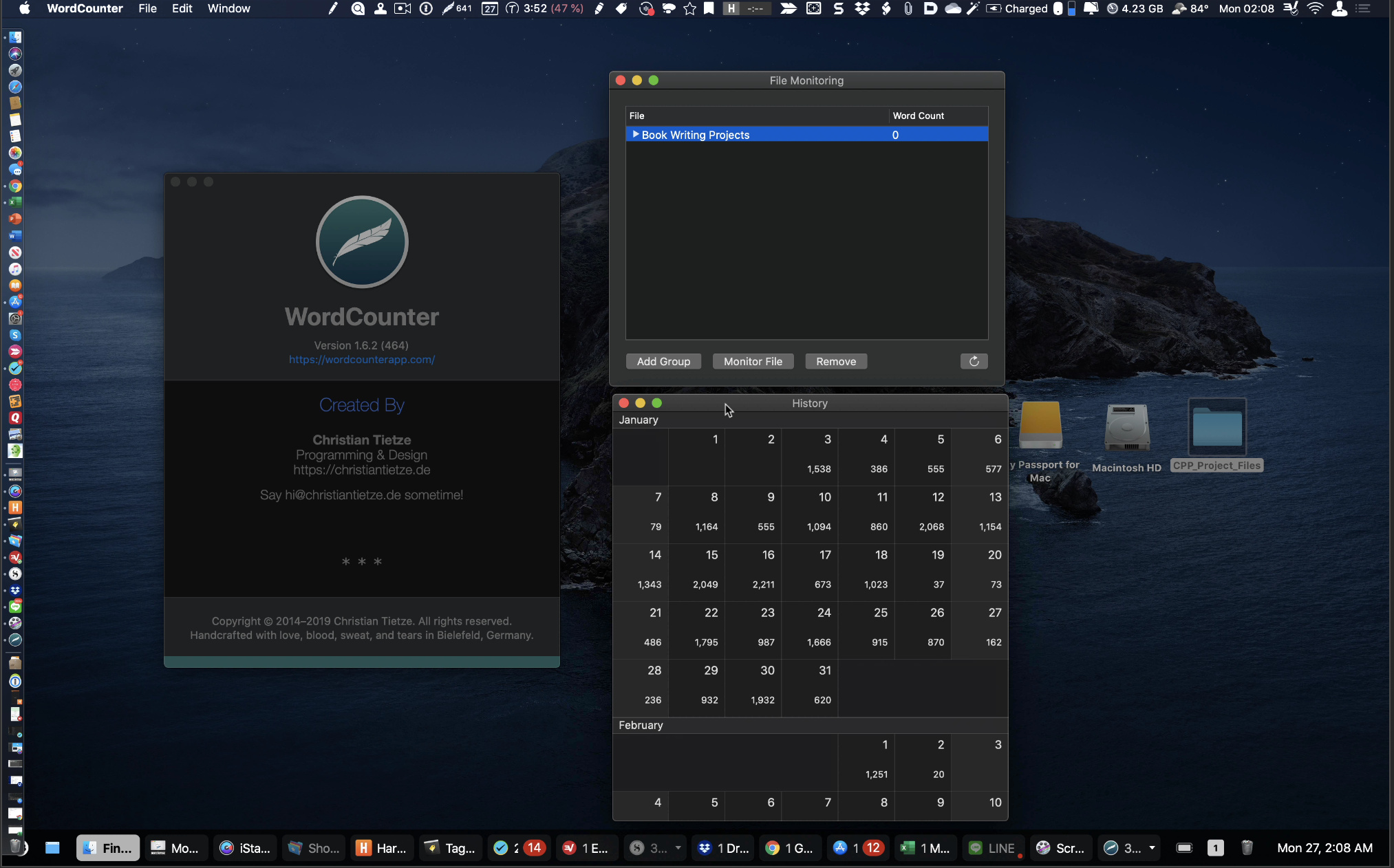Click the battery Charged status item
The height and width of the screenshot is (868, 1394).
click(x=1017, y=8)
